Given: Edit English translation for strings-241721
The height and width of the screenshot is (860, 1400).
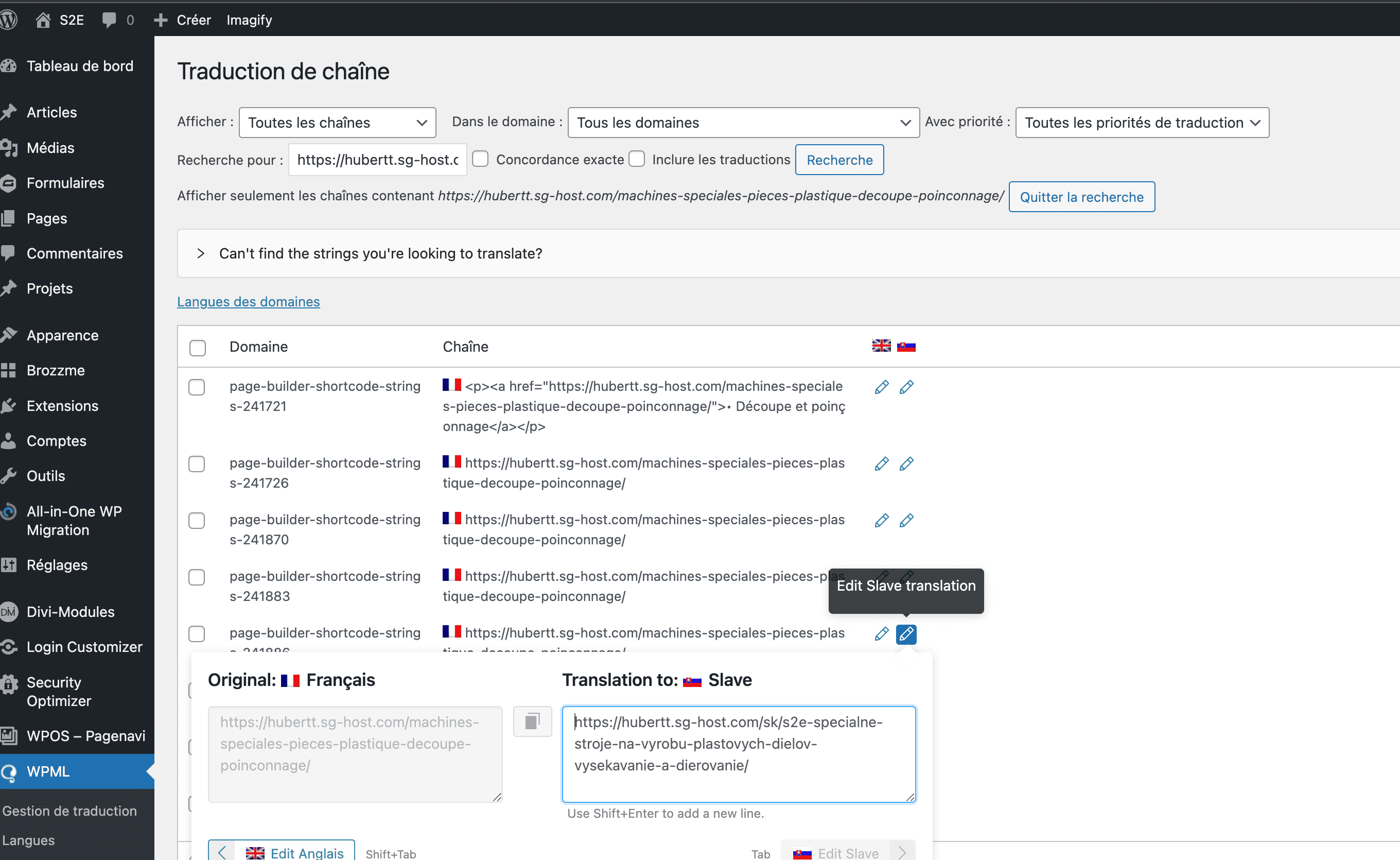Looking at the screenshot, I should click(x=882, y=387).
